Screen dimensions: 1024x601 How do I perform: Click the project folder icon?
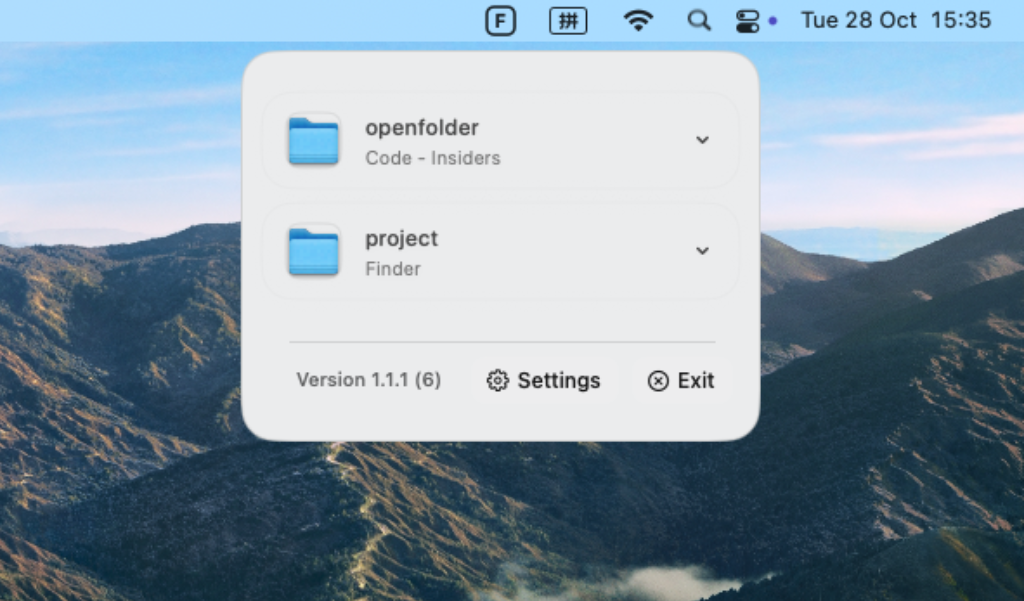(x=313, y=251)
